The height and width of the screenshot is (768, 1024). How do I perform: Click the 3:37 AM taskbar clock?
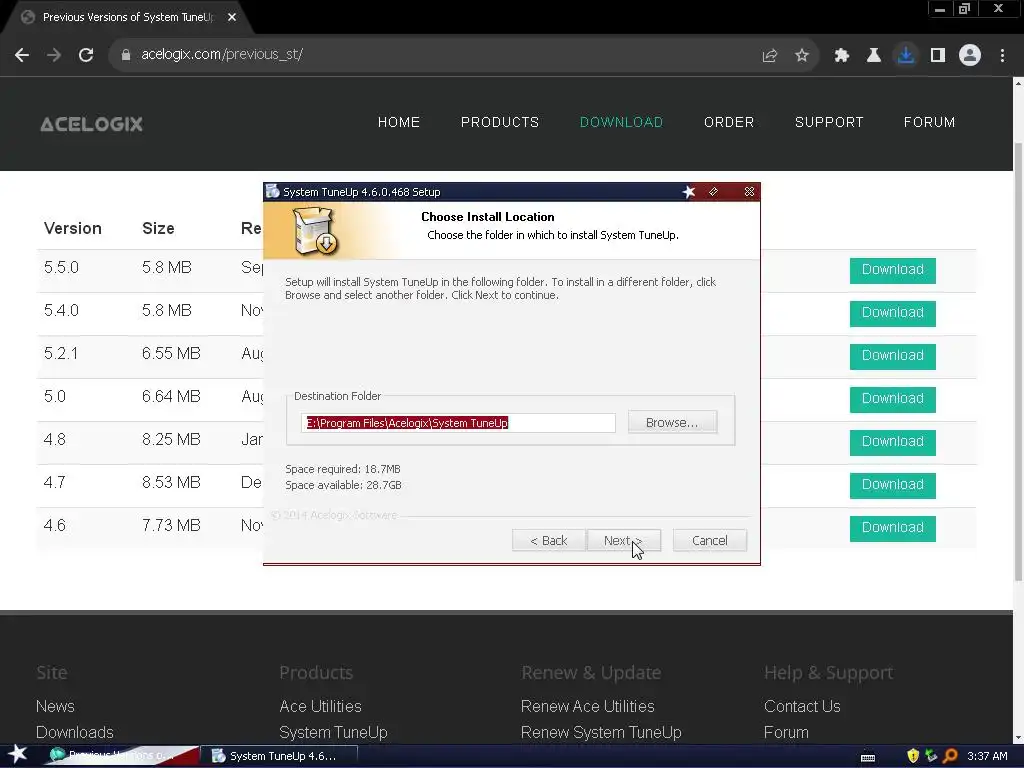coord(987,756)
